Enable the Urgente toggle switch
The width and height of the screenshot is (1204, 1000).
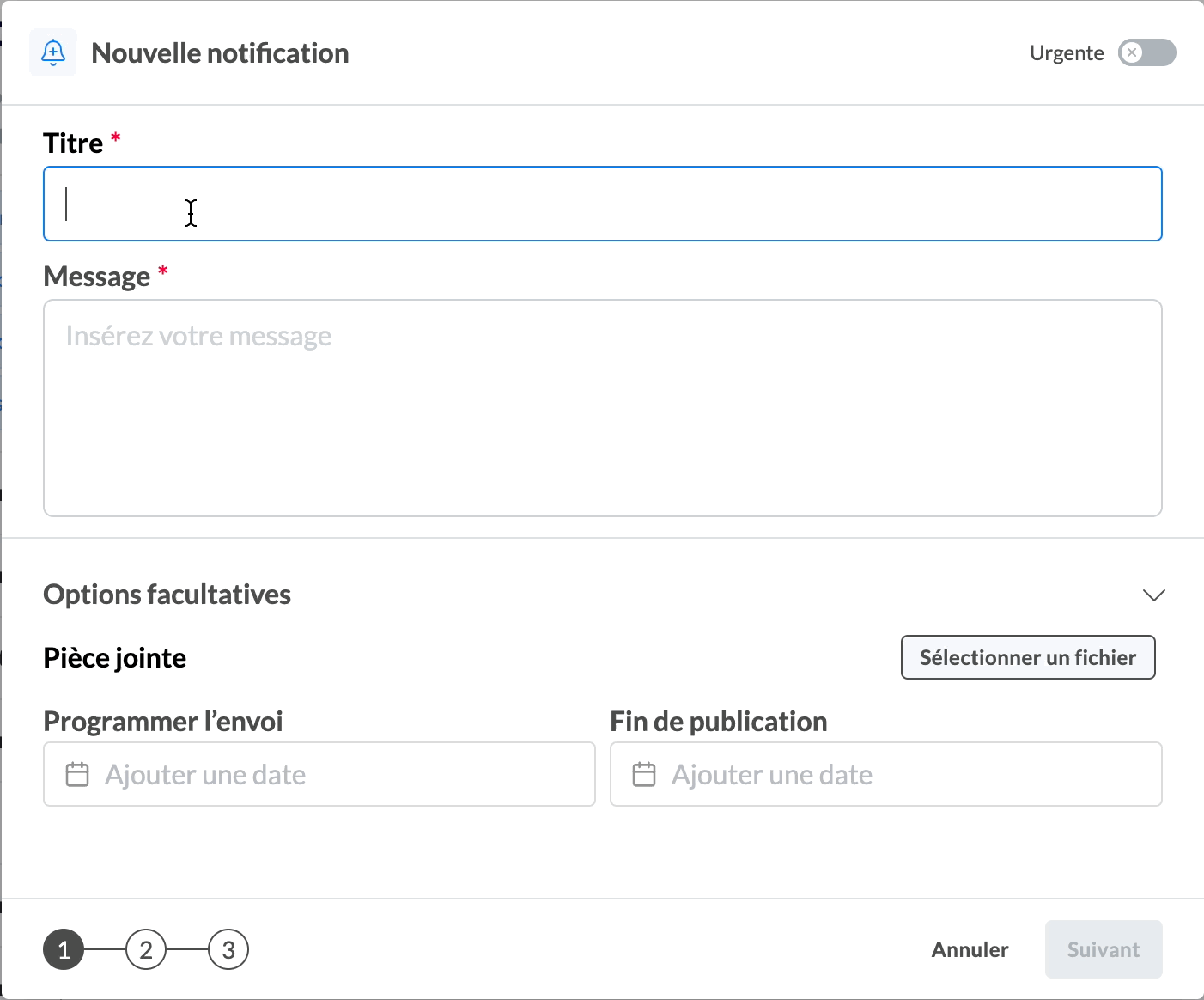tap(1146, 52)
